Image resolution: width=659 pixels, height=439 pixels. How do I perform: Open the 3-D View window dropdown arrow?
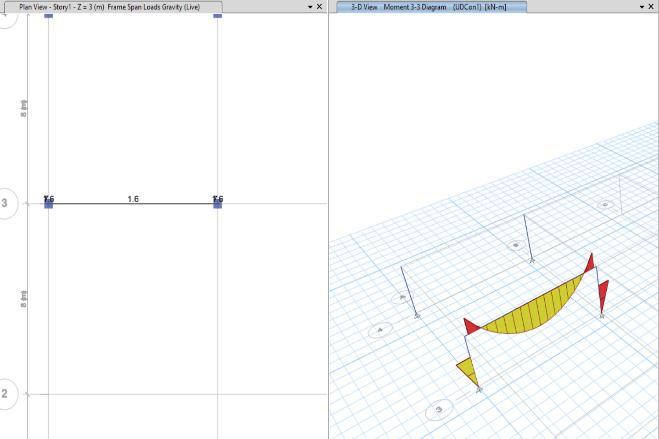click(x=642, y=7)
